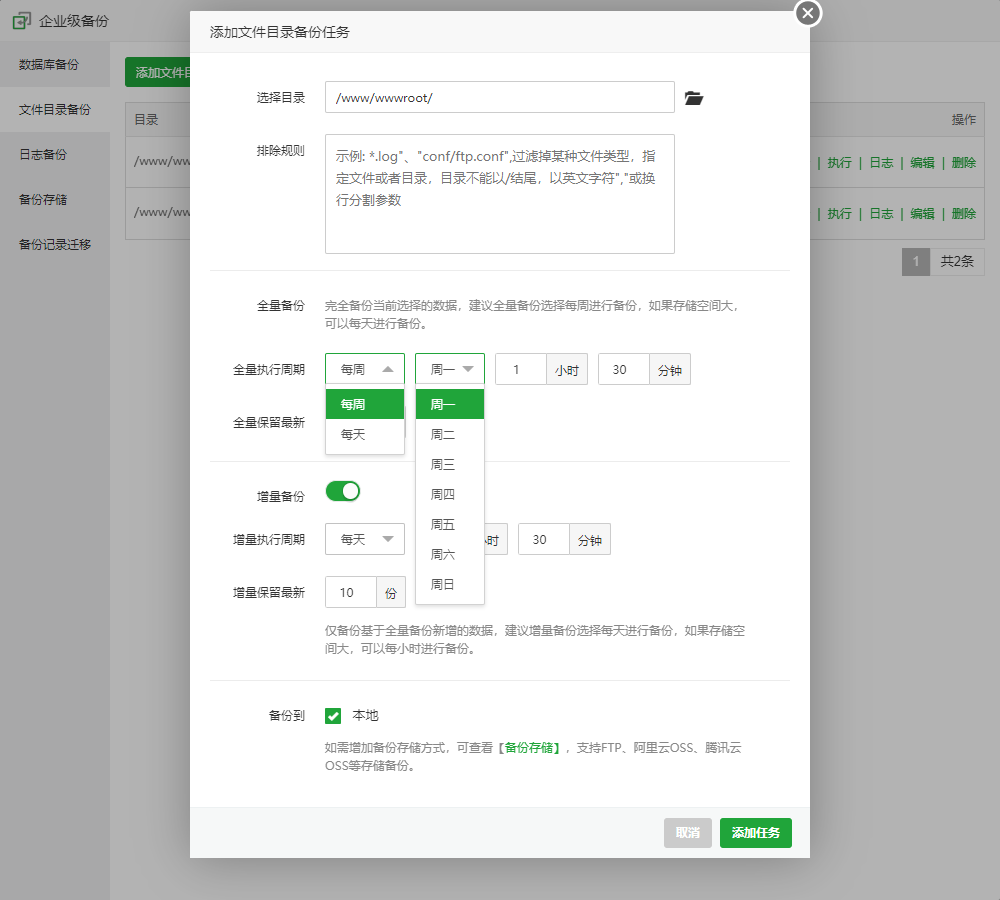Image resolution: width=1000 pixels, height=900 pixels.
Task: Click the folder browse icon beside directory path
Action: [x=694, y=98]
